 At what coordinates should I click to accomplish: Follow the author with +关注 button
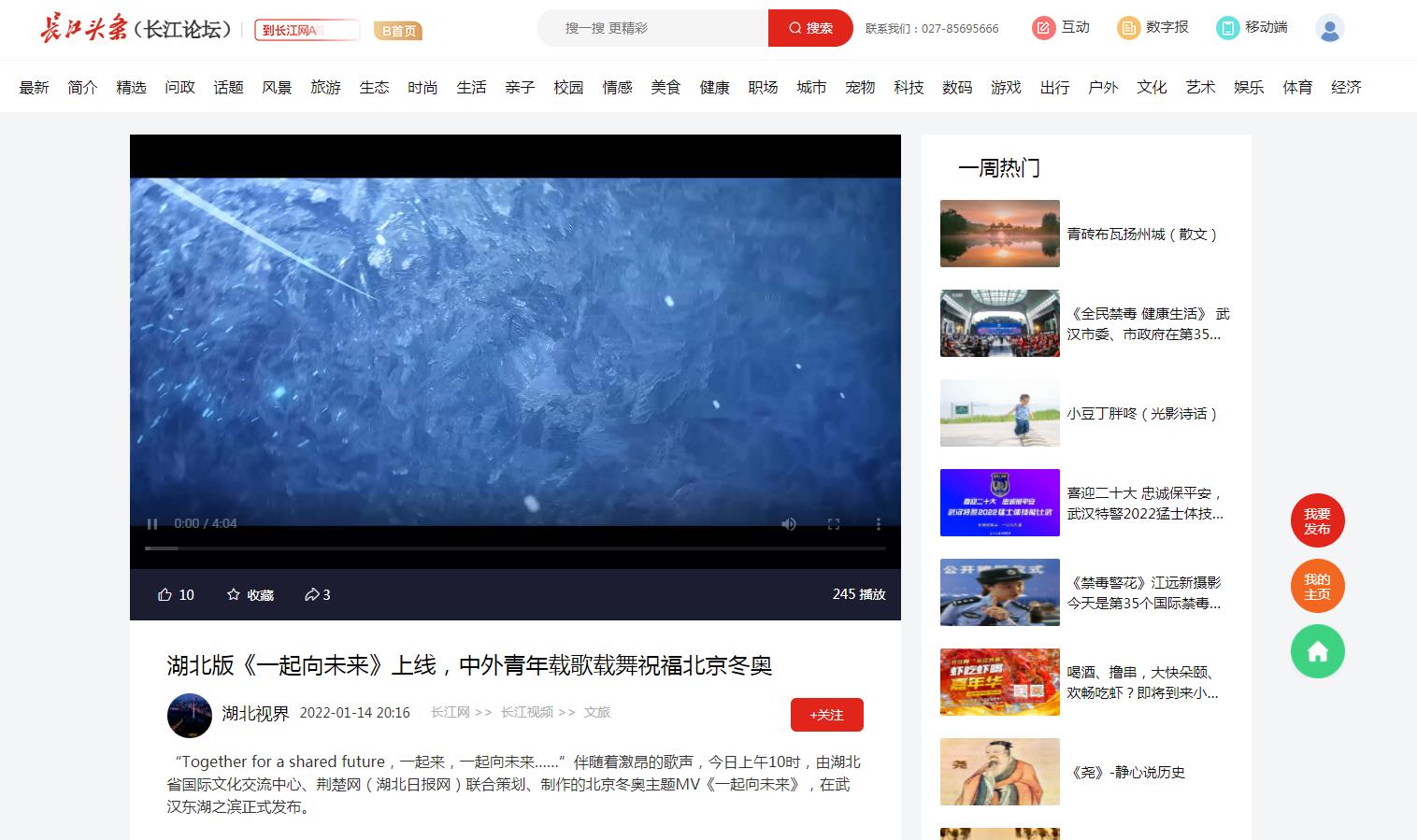(x=826, y=715)
